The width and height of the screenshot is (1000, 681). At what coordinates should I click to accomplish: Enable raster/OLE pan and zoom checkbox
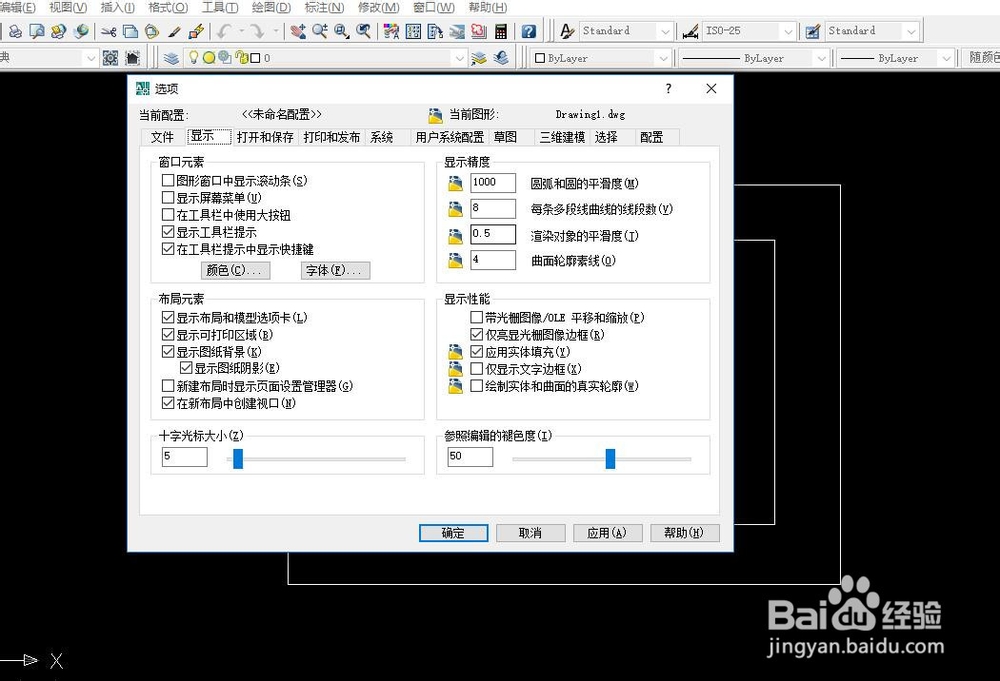tap(476, 318)
